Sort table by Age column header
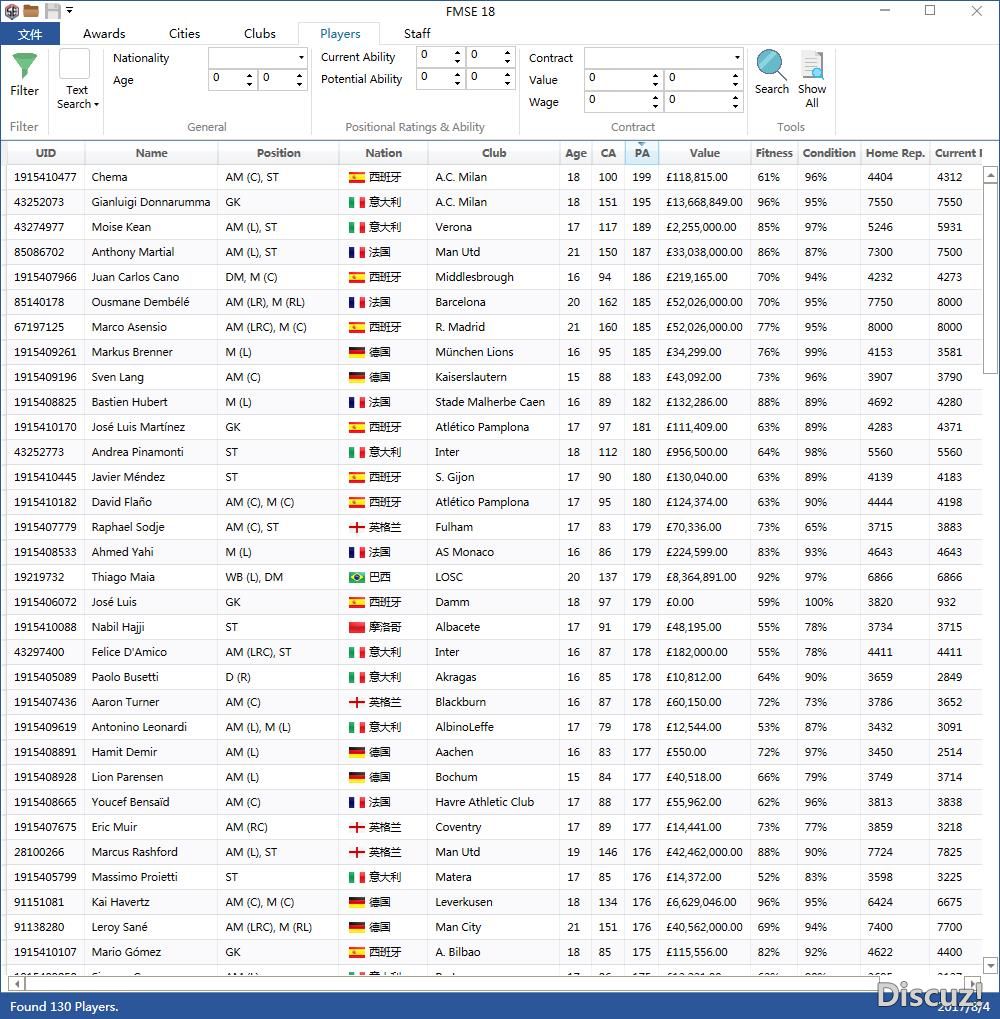This screenshot has width=1000, height=1019. pyautogui.click(x=576, y=153)
